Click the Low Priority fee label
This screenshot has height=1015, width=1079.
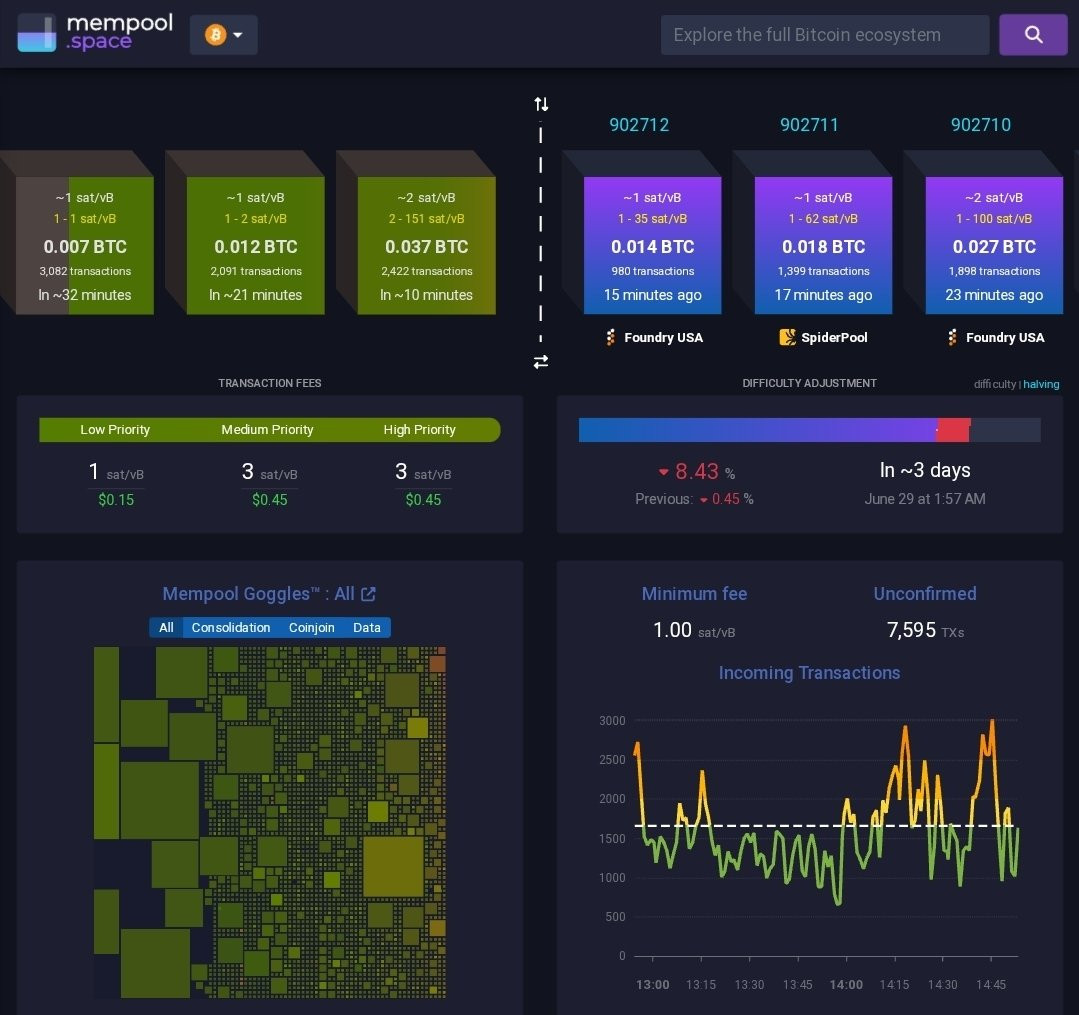tap(115, 429)
